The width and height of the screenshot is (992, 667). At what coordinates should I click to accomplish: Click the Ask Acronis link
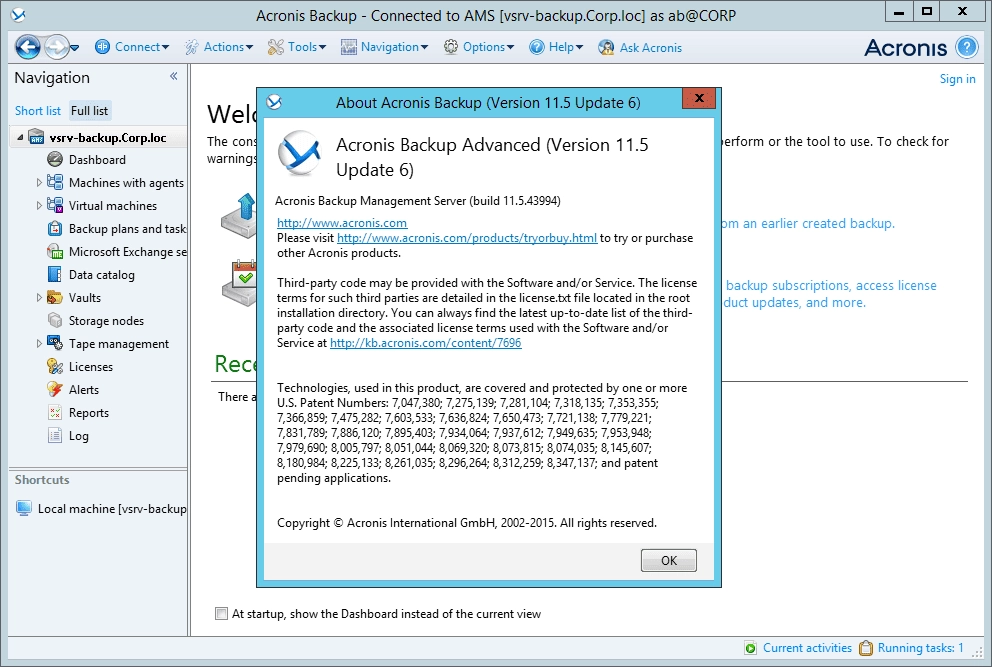pyautogui.click(x=650, y=47)
